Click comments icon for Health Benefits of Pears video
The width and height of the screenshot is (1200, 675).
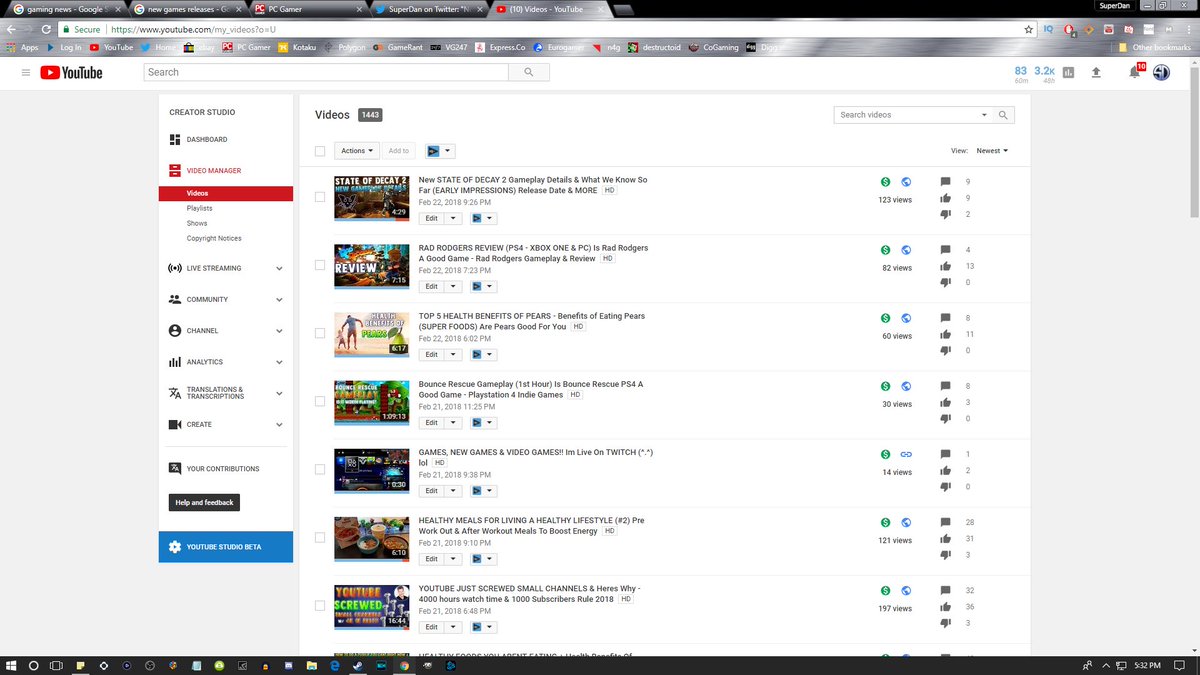[x=946, y=318]
